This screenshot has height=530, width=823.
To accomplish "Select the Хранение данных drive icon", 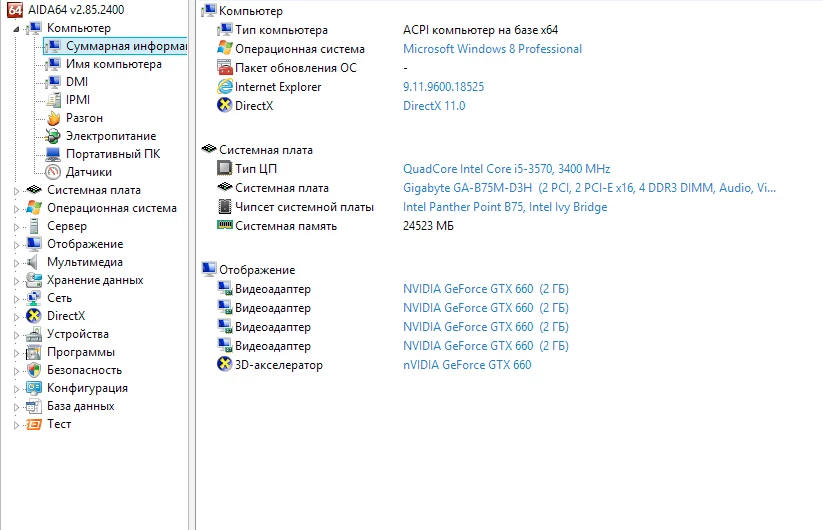I will (x=34, y=280).
